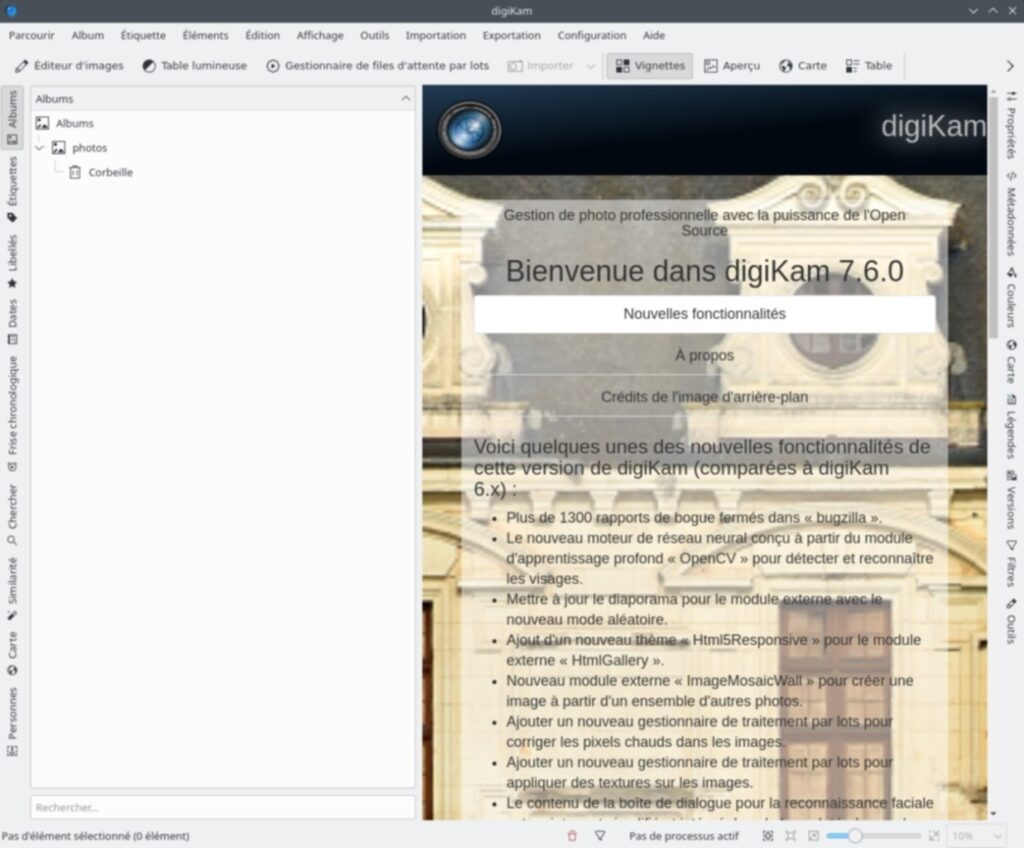Image resolution: width=1024 pixels, height=848 pixels.
Task: Open the Outils menu
Action: (374, 35)
